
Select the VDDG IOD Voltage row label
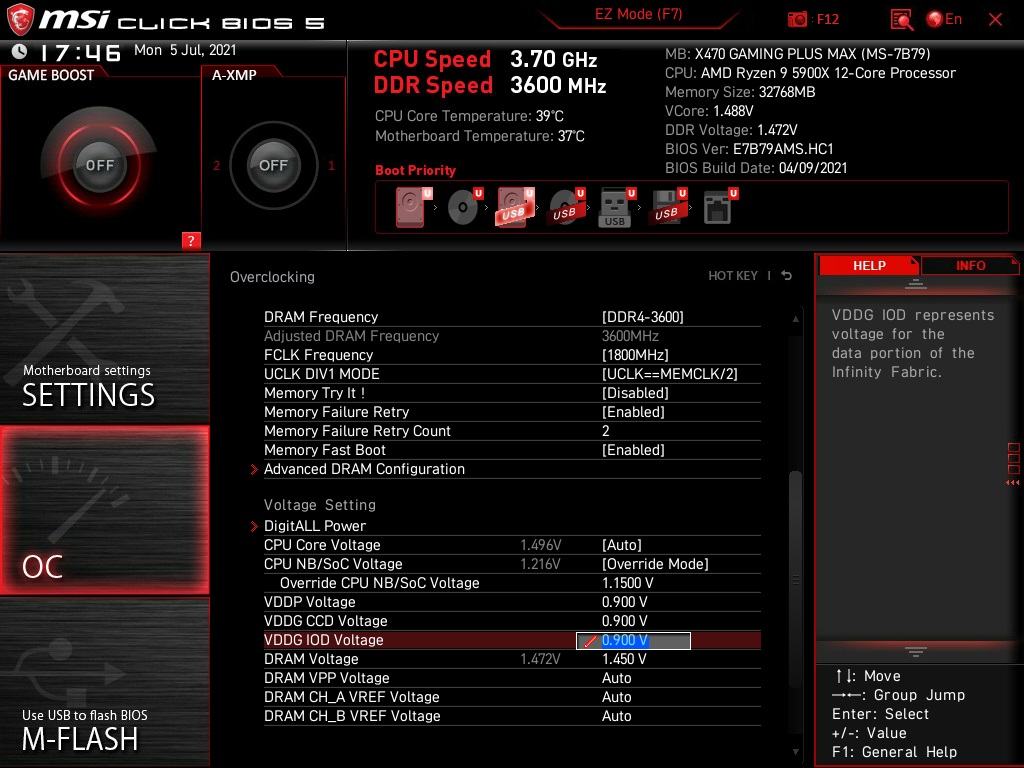click(x=323, y=640)
